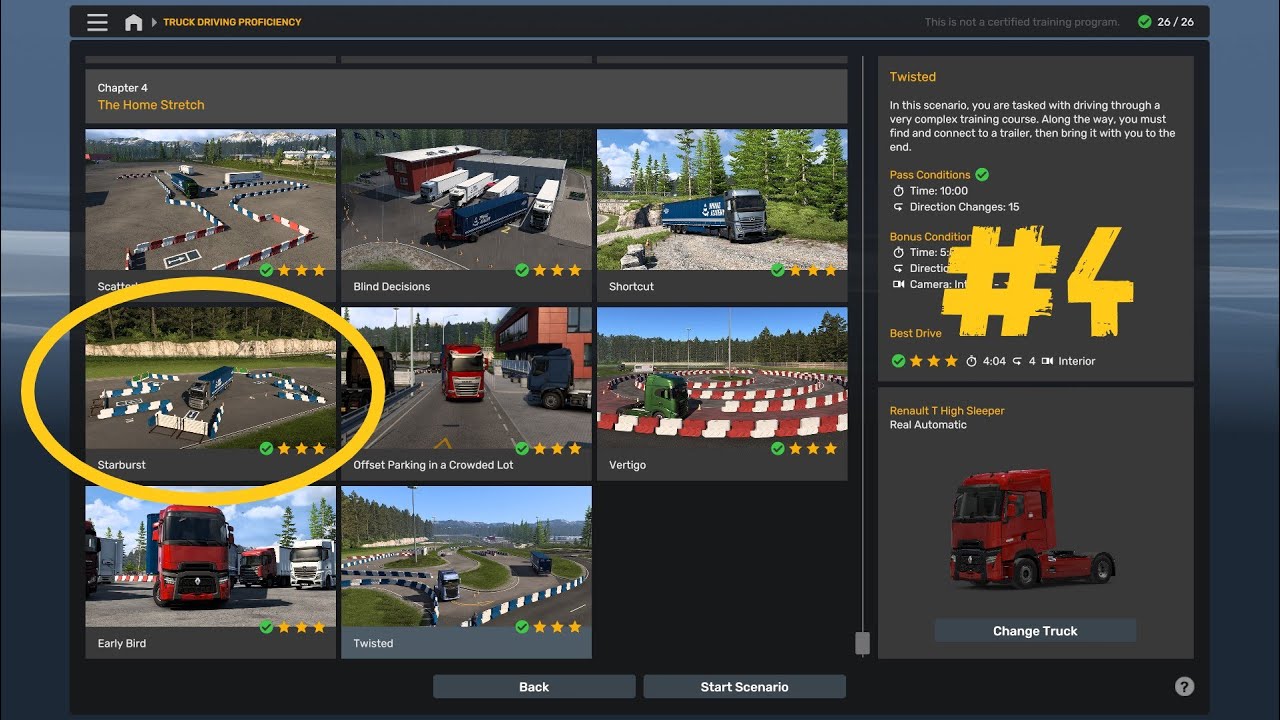The width and height of the screenshot is (1280, 720).
Task: Click the Real Automatic transmission text
Action: [928, 425]
